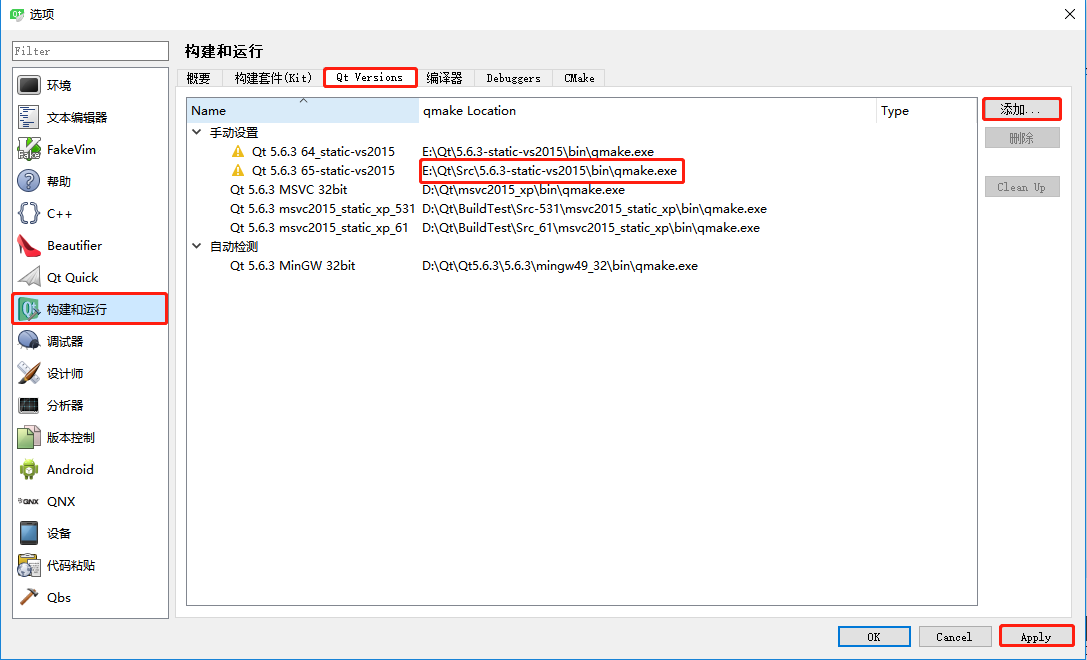
Task: Switch to the Debuggers tab
Action: pos(513,78)
